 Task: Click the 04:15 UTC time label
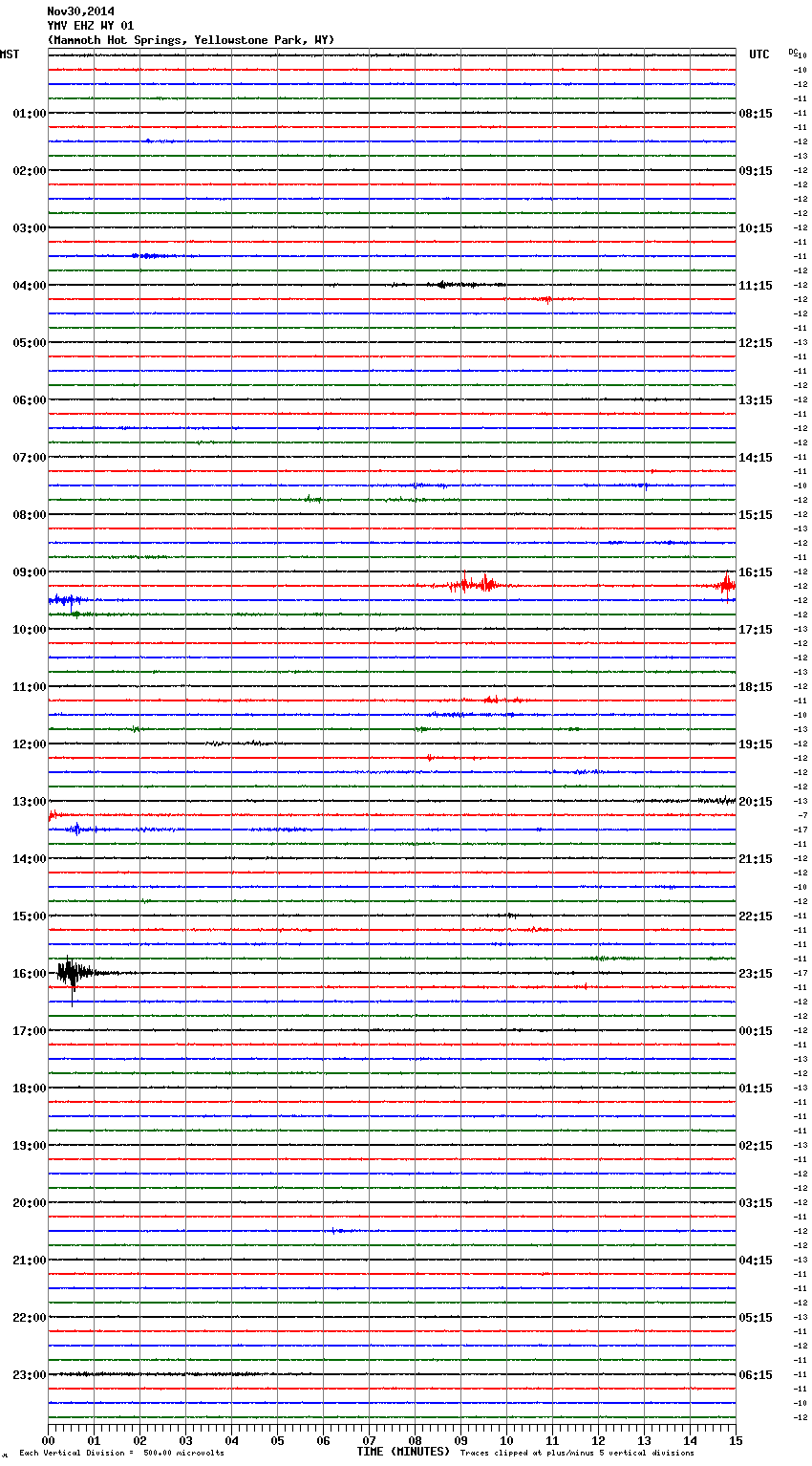[756, 1261]
